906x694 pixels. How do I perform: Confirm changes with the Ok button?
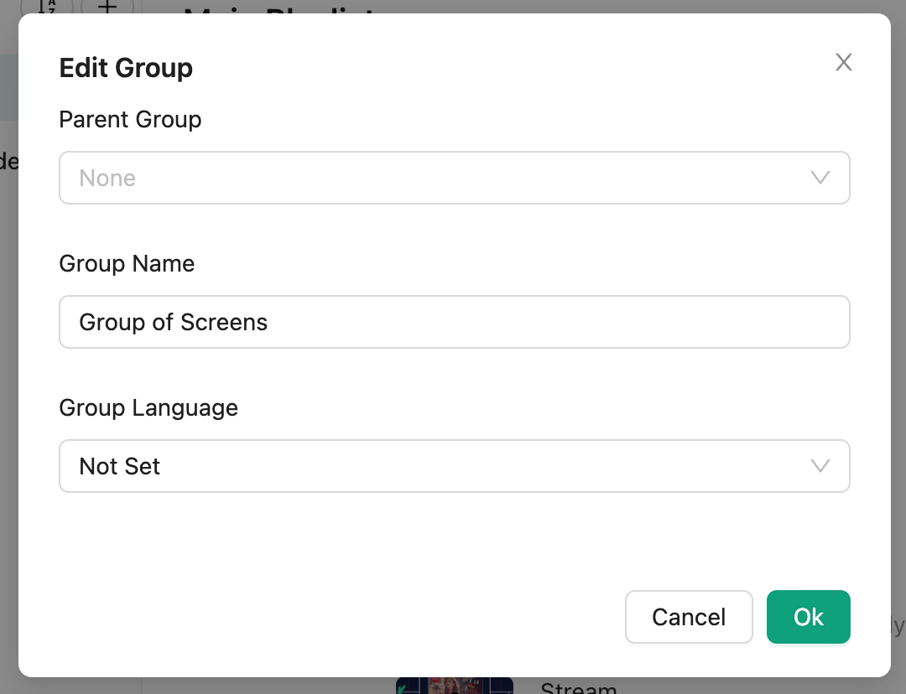tap(808, 617)
